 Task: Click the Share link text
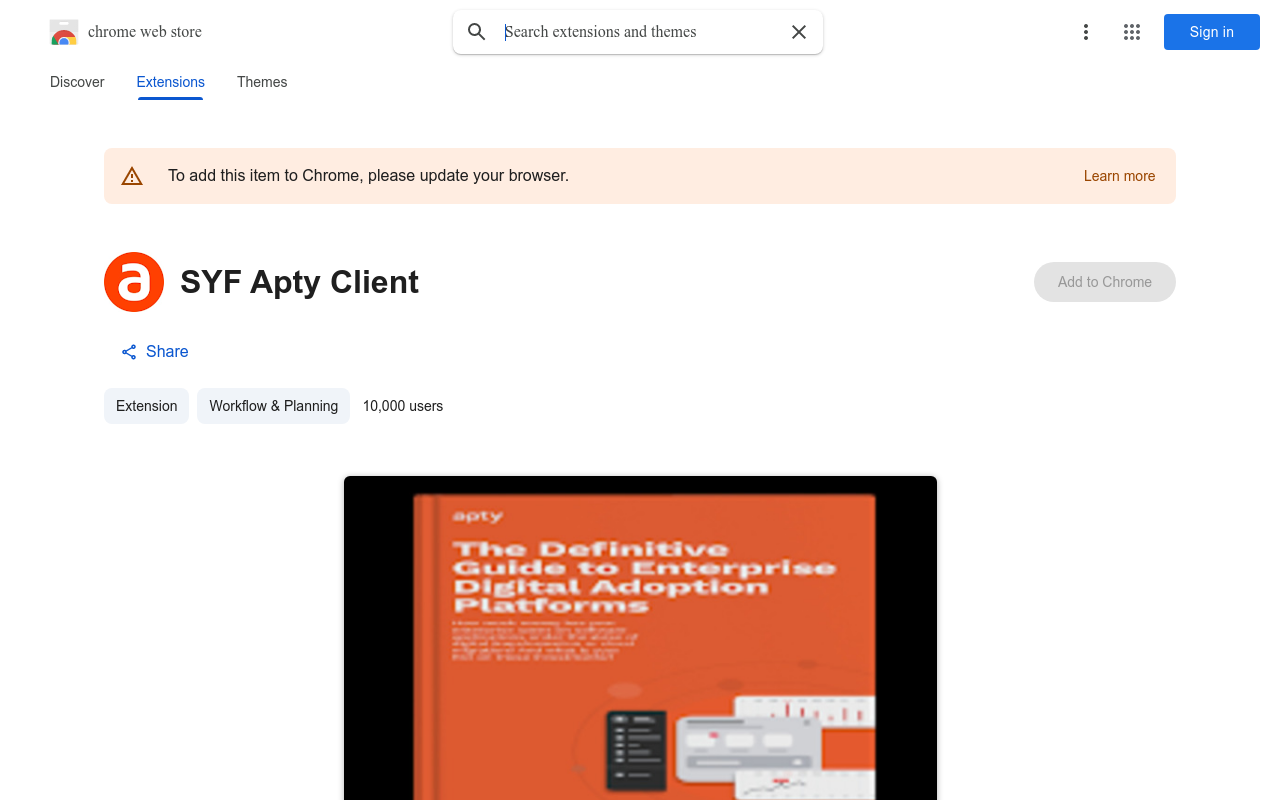click(167, 352)
